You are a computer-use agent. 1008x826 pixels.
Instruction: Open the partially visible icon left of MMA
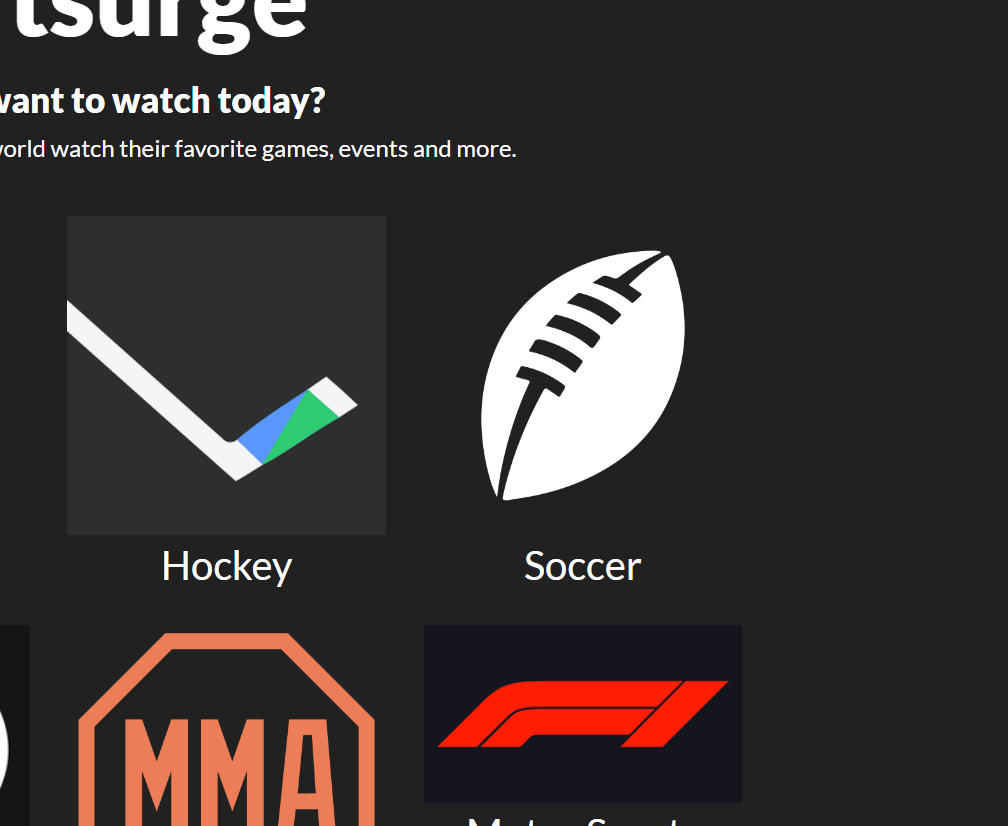[14, 725]
